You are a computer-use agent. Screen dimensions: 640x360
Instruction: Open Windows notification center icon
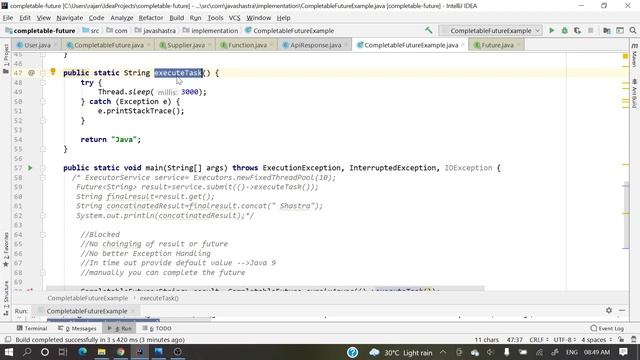click(x=623, y=352)
